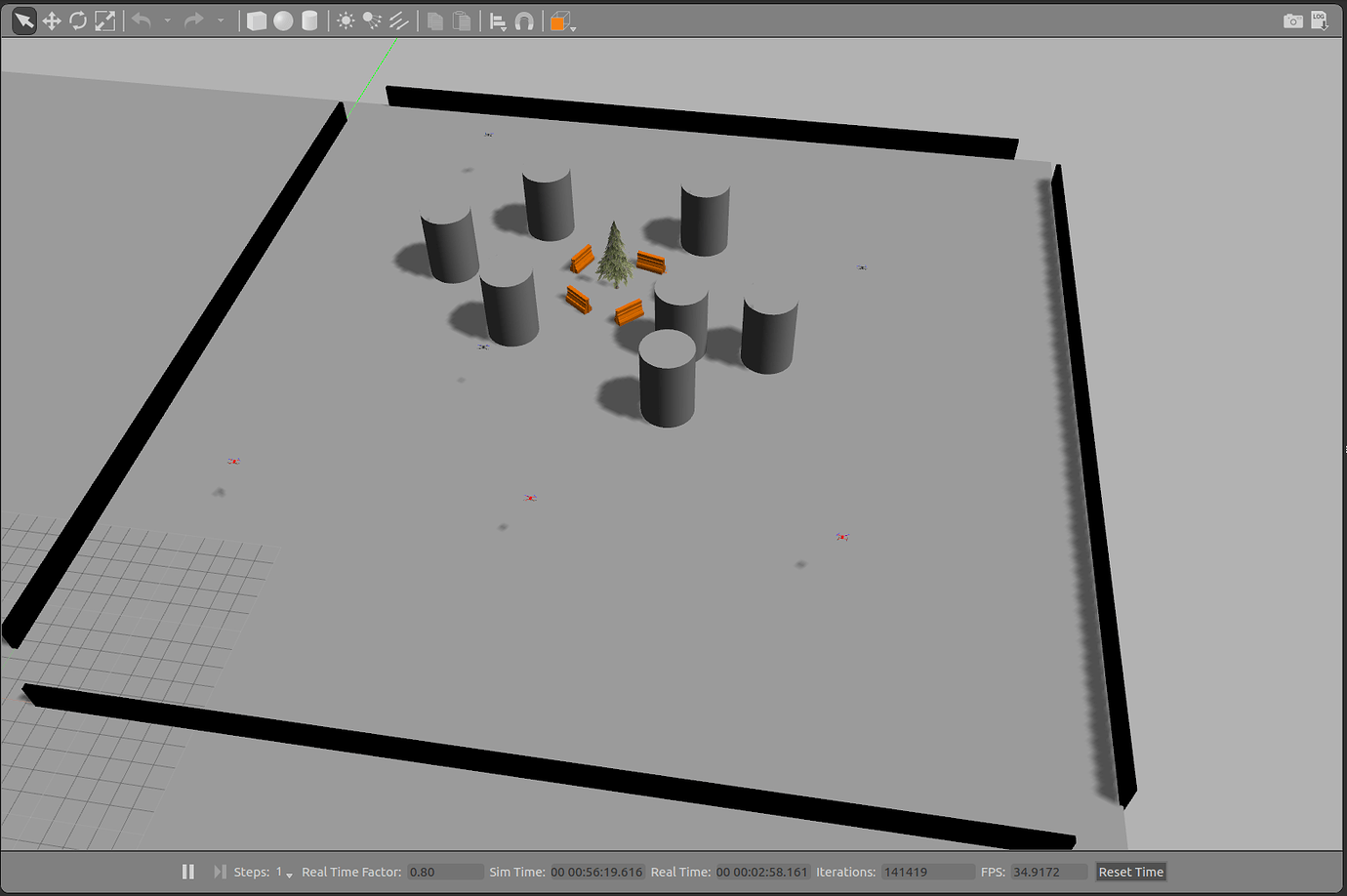
Task: Activate the Scale mode tool
Action: click(x=104, y=20)
